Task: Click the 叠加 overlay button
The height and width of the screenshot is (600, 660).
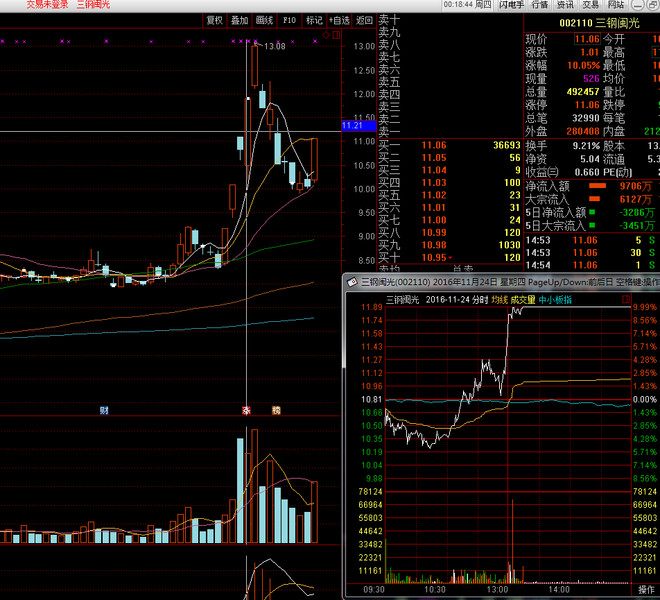Action: coord(239,20)
